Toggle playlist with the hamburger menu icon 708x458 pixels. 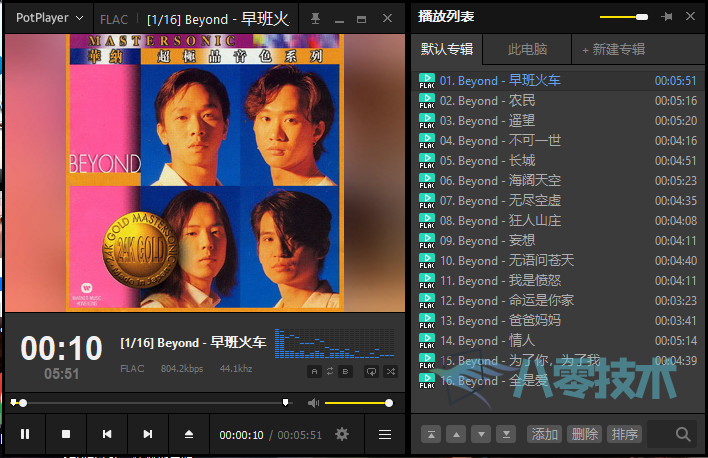tap(385, 435)
